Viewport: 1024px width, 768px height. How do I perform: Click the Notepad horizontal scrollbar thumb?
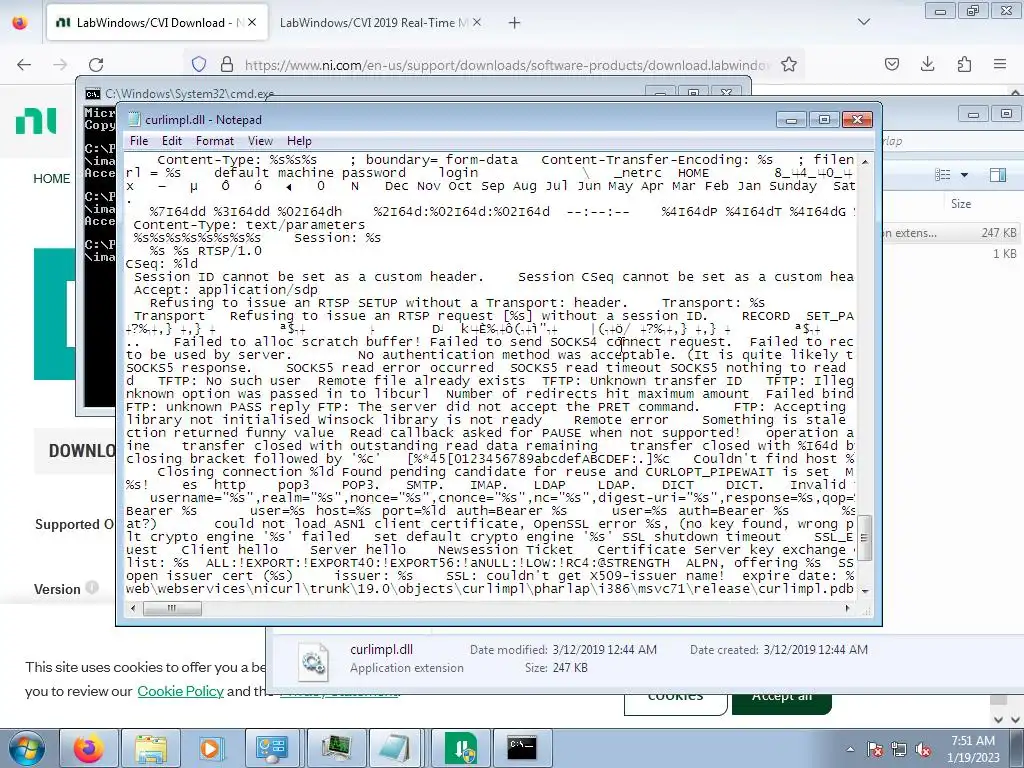tap(172, 608)
